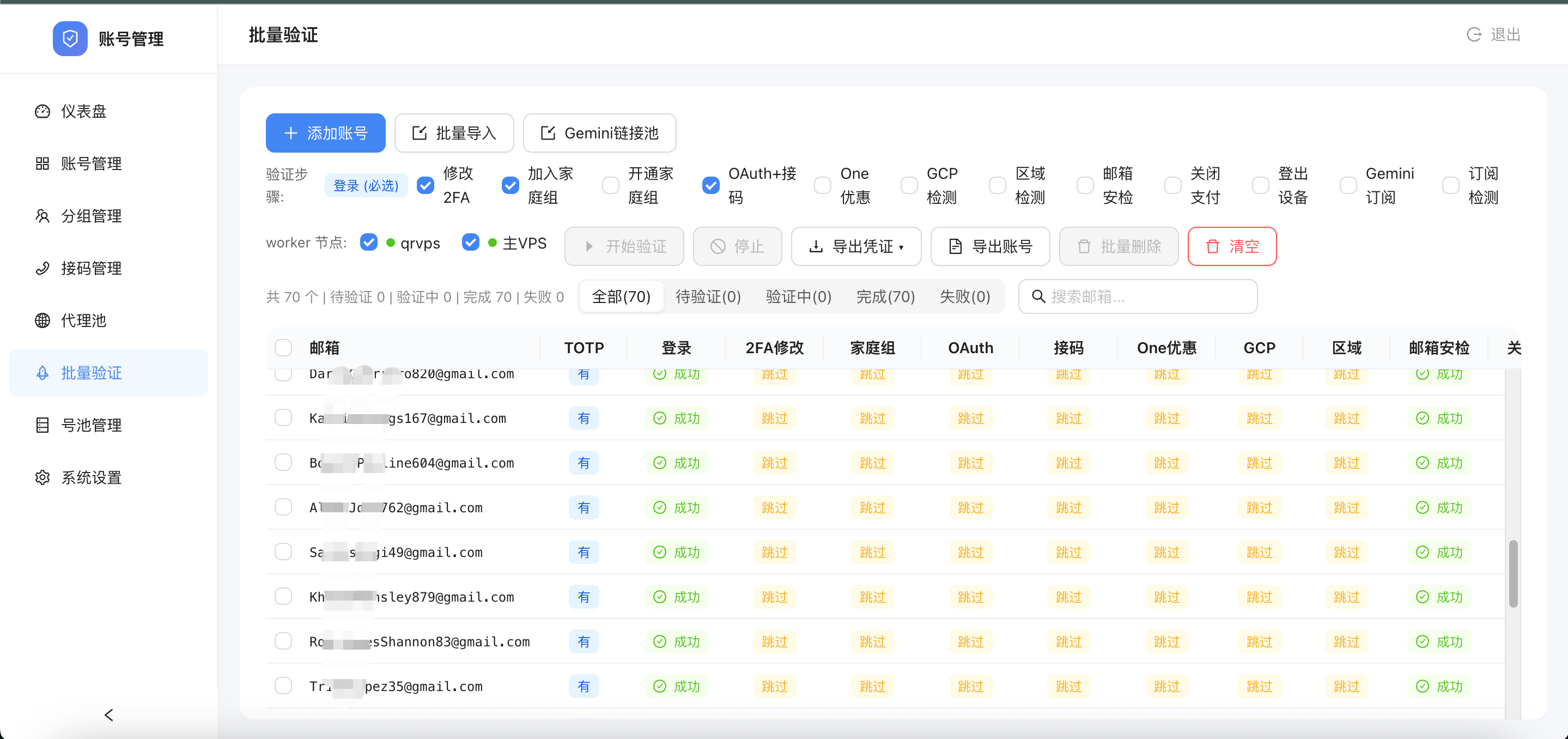Image resolution: width=1568 pixels, height=739 pixels.
Task: Click the 导出账号 button label
Action: (x=1002, y=246)
